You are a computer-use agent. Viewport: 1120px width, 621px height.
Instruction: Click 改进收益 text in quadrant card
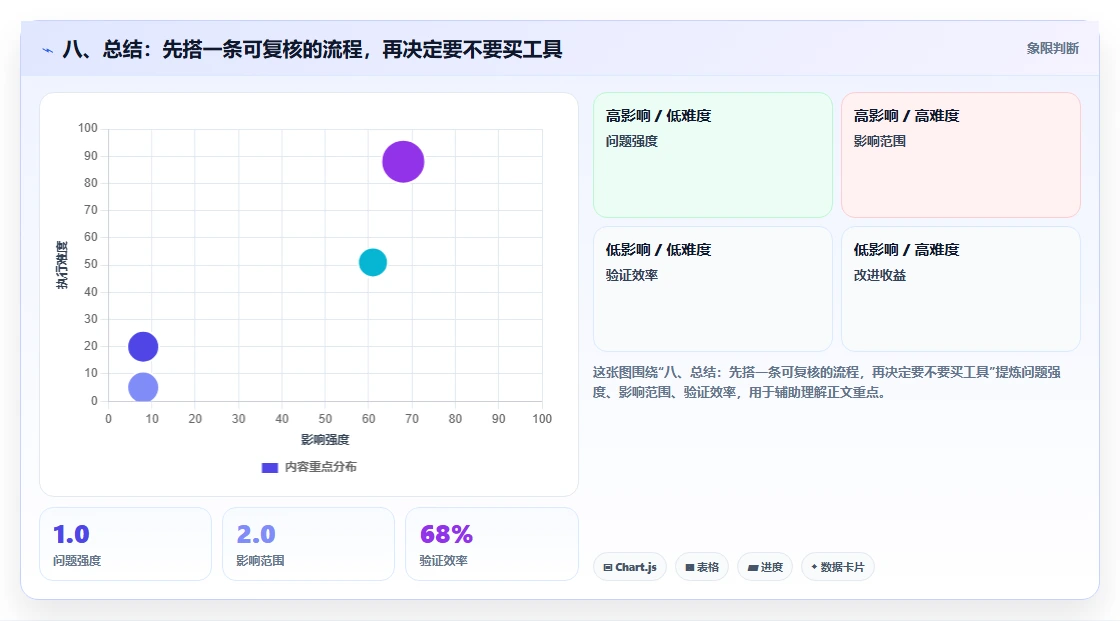[879, 275]
